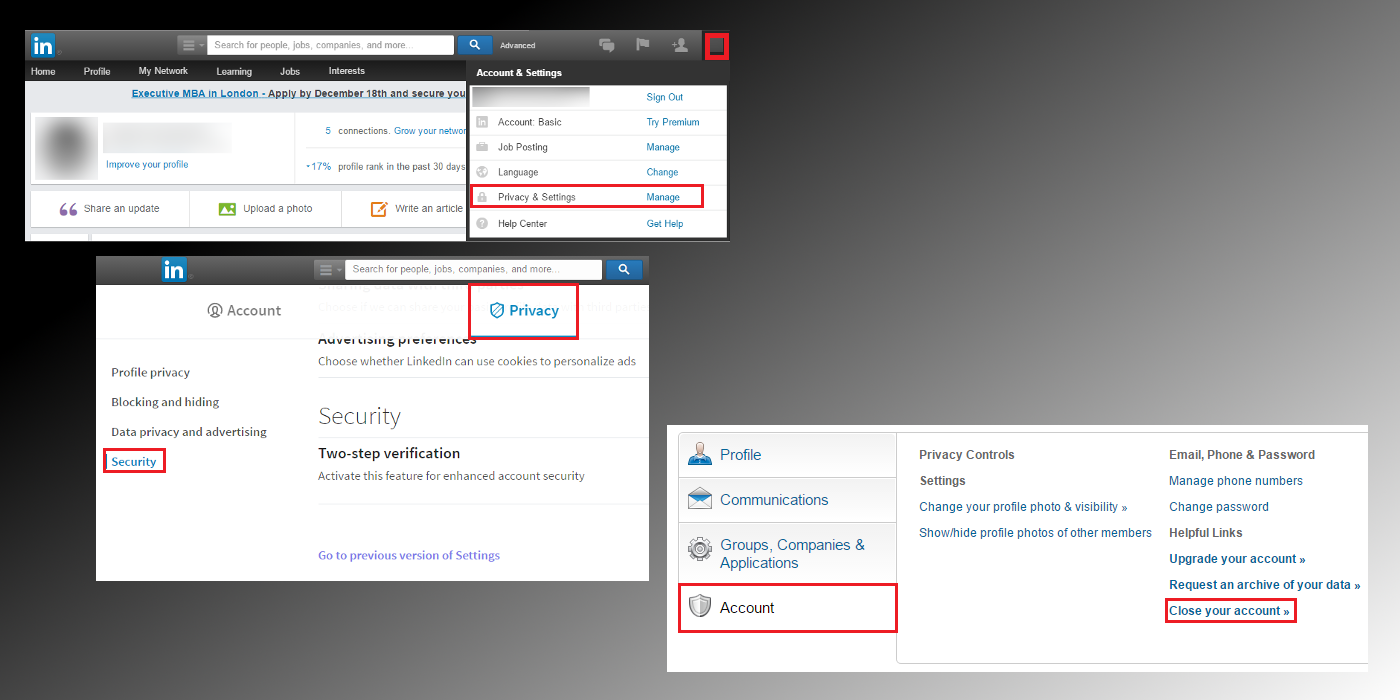
Task: Click LinkedIn logo in the top homepage header
Action: point(43,45)
